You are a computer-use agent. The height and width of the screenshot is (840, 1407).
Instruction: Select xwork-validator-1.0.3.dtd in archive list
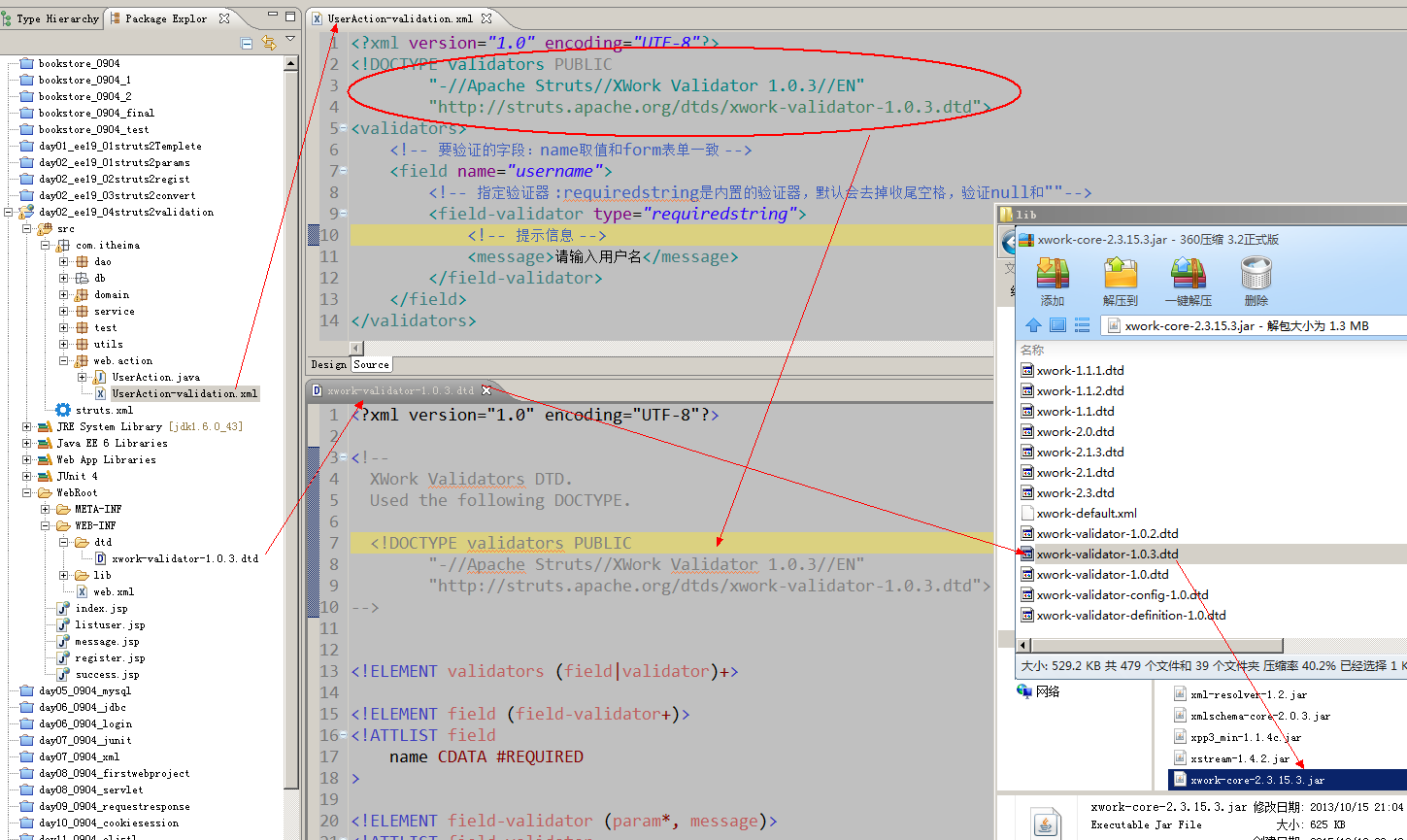1107,554
